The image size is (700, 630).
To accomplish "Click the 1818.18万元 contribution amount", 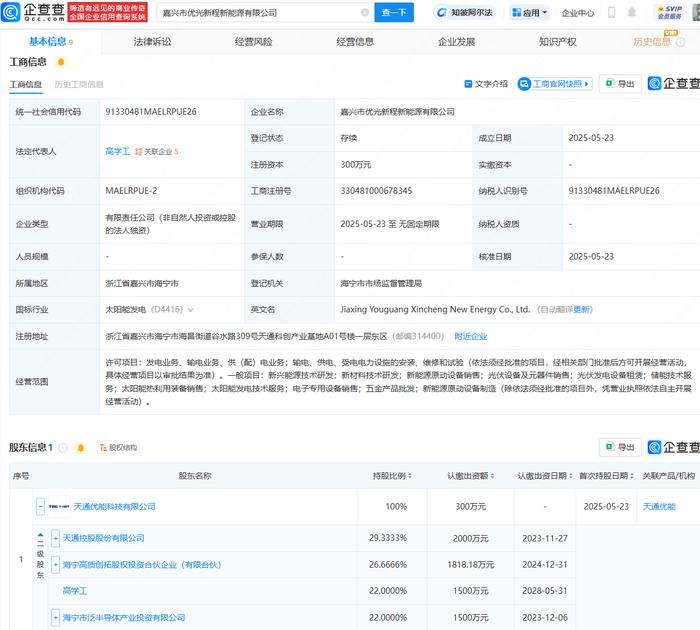I will (x=471, y=565).
